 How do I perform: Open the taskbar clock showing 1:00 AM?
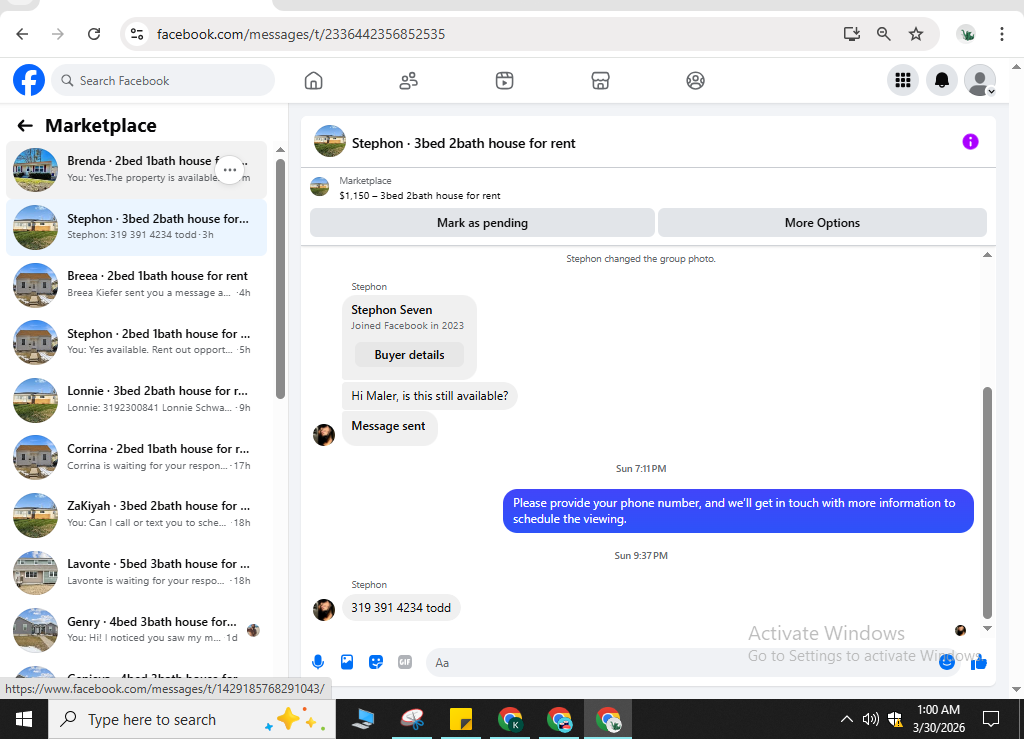[938, 719]
